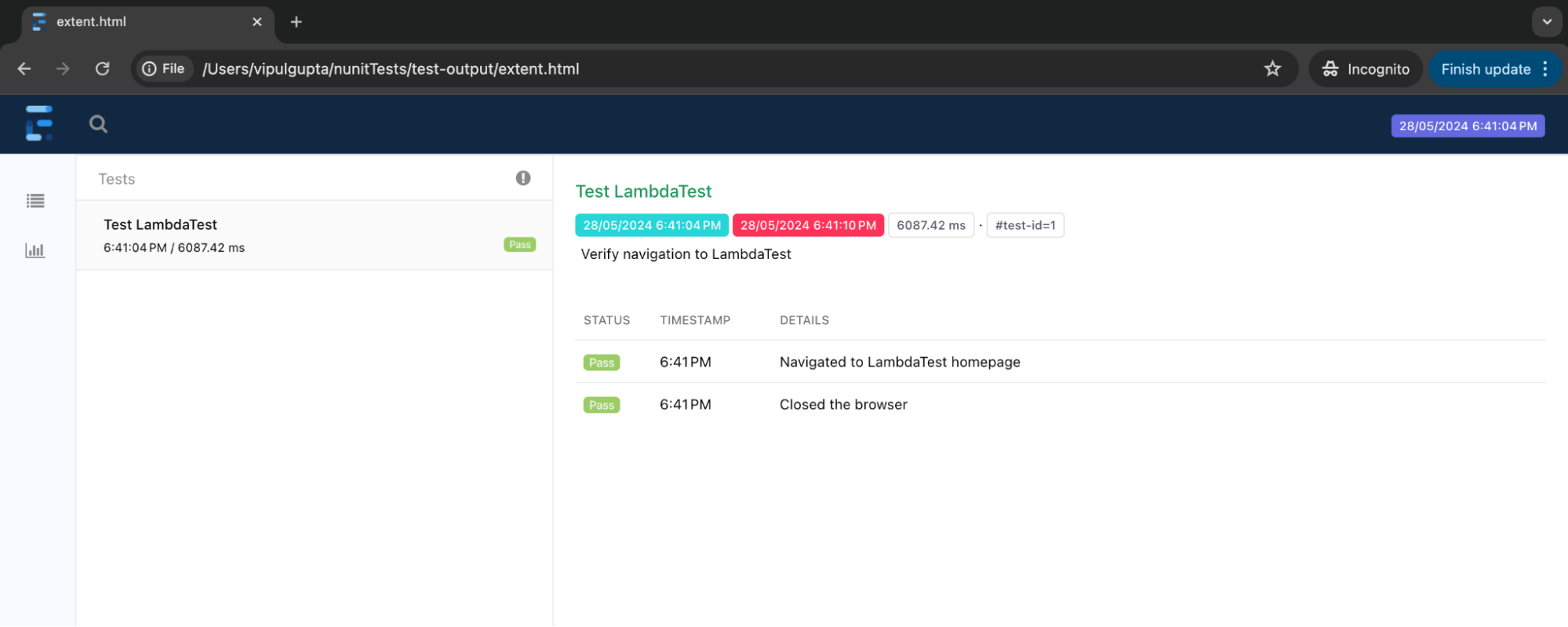Click the start time badge 6:41:04 PM
The height and width of the screenshot is (627, 1568).
click(652, 225)
